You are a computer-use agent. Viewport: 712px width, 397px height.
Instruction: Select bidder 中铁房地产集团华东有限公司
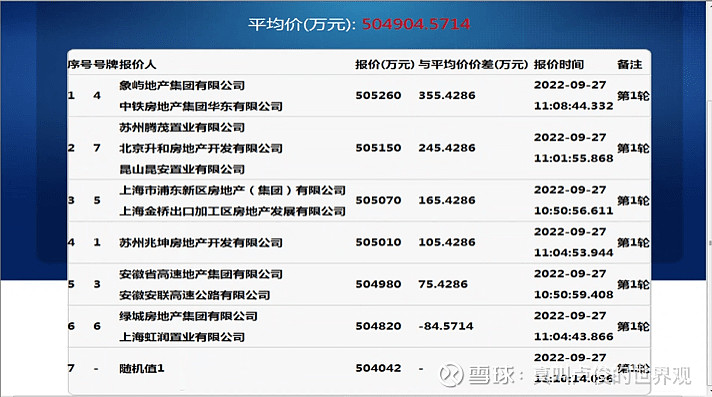(x=201, y=106)
